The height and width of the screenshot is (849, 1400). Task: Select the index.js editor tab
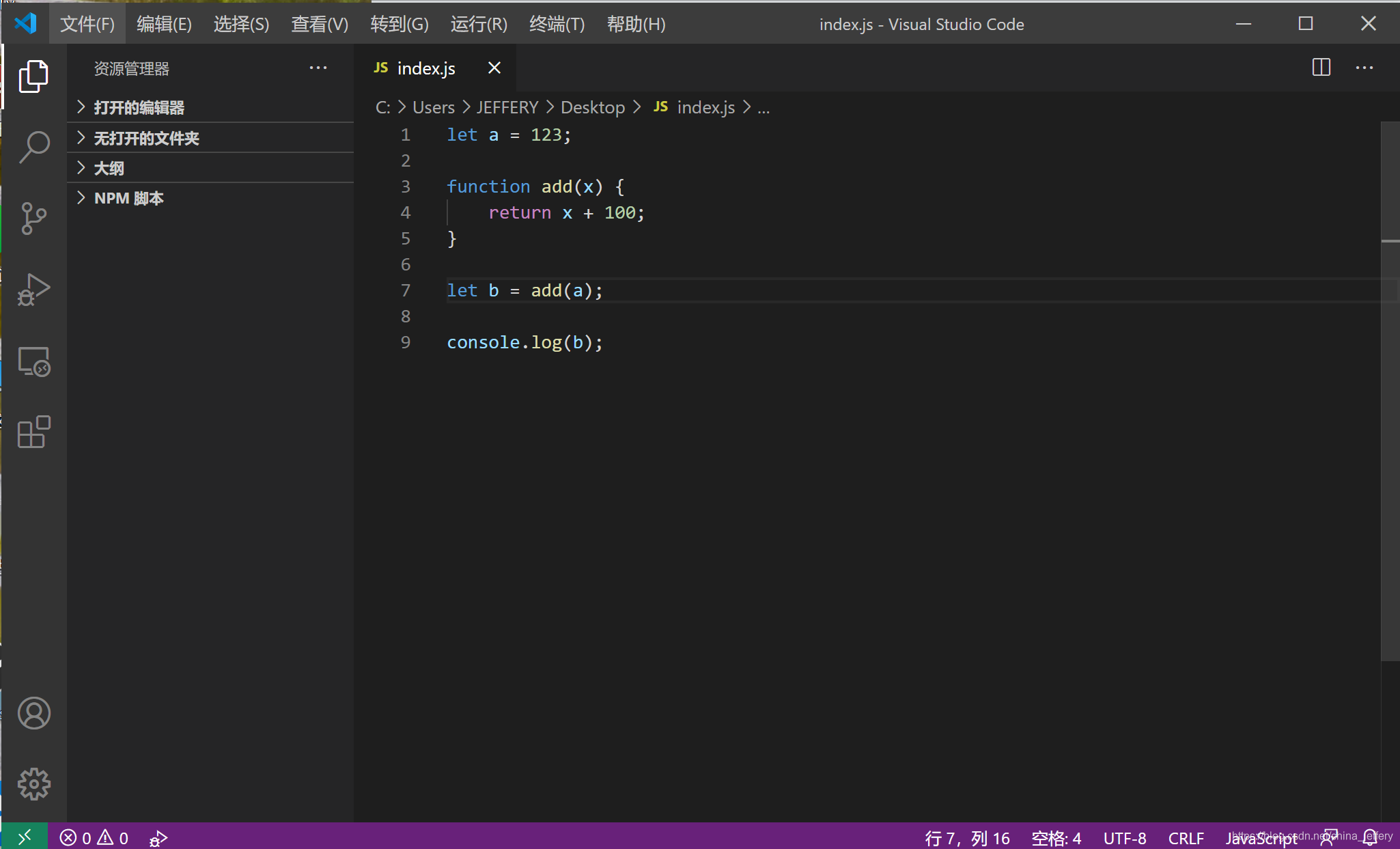pos(435,68)
